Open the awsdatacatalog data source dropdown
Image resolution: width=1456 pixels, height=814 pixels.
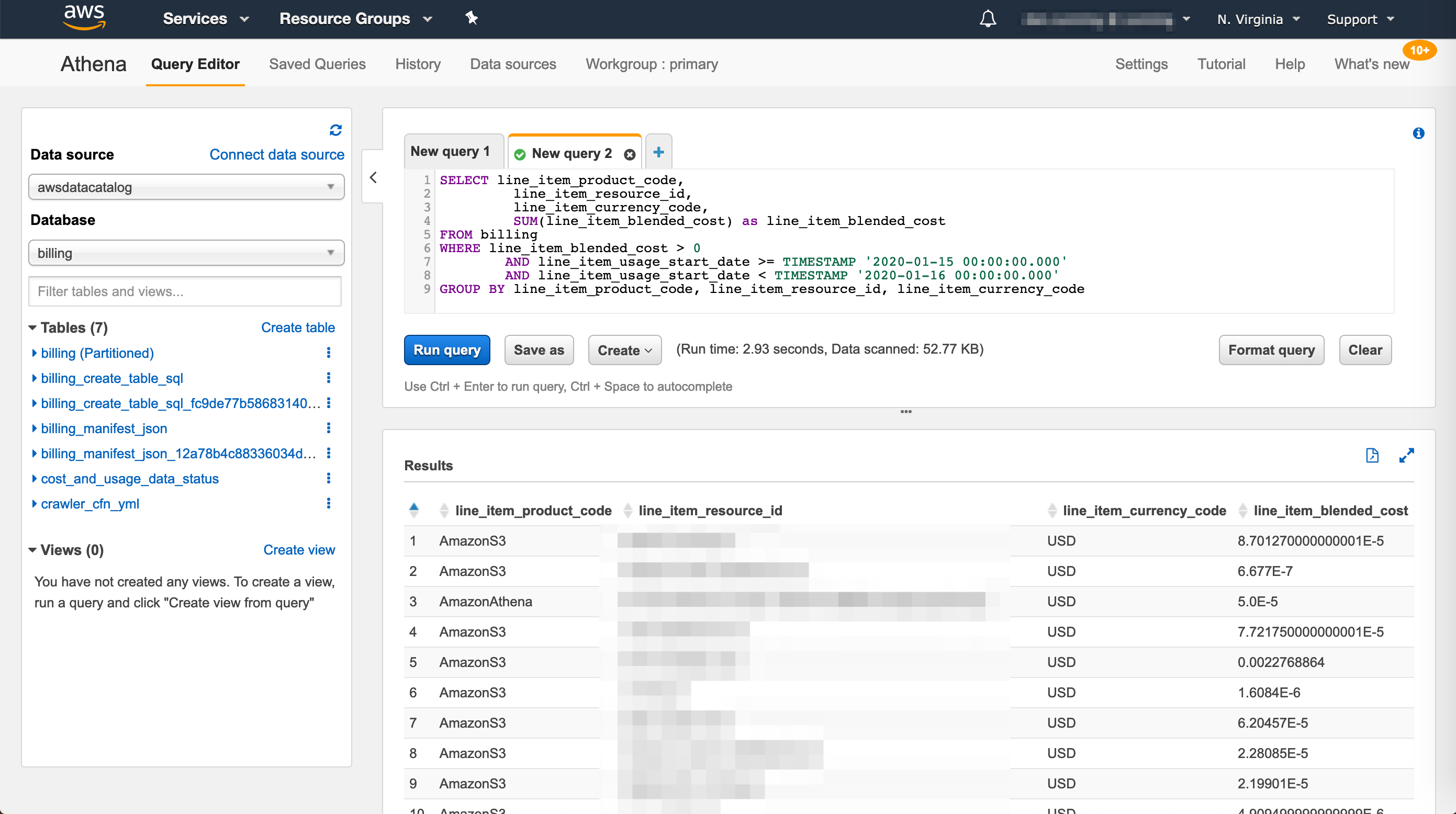tap(186, 187)
